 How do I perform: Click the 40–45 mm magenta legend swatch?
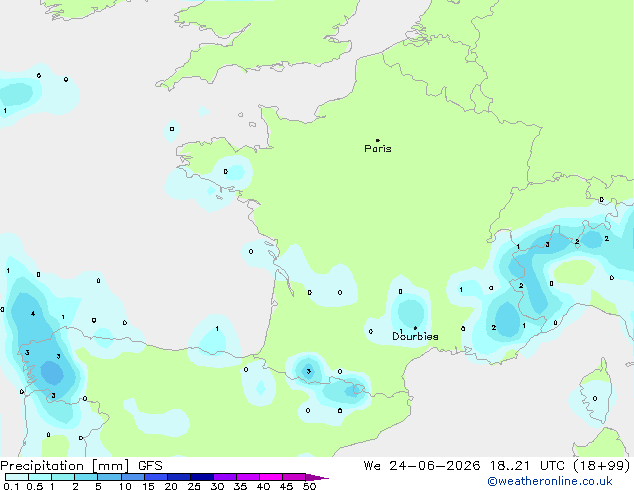271,477
